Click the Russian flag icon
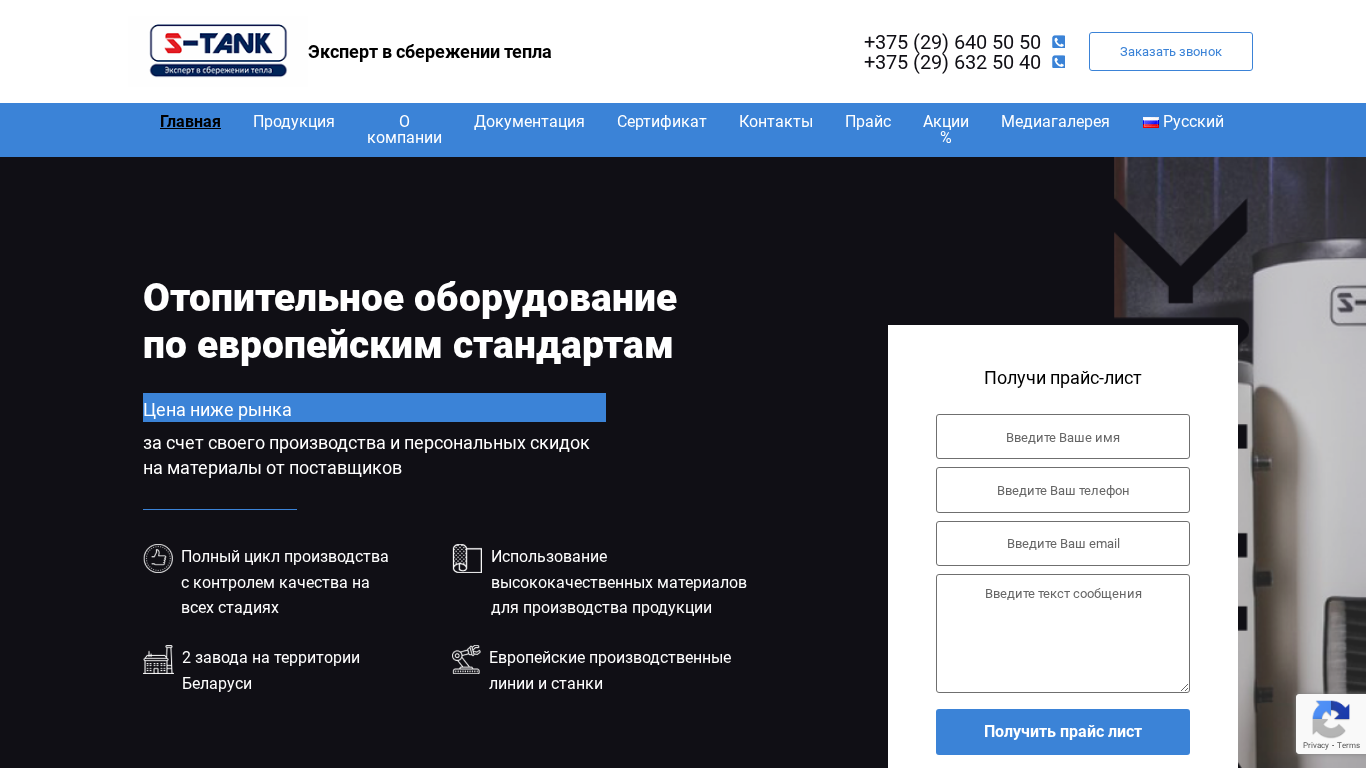The image size is (1366, 768). 1151,122
